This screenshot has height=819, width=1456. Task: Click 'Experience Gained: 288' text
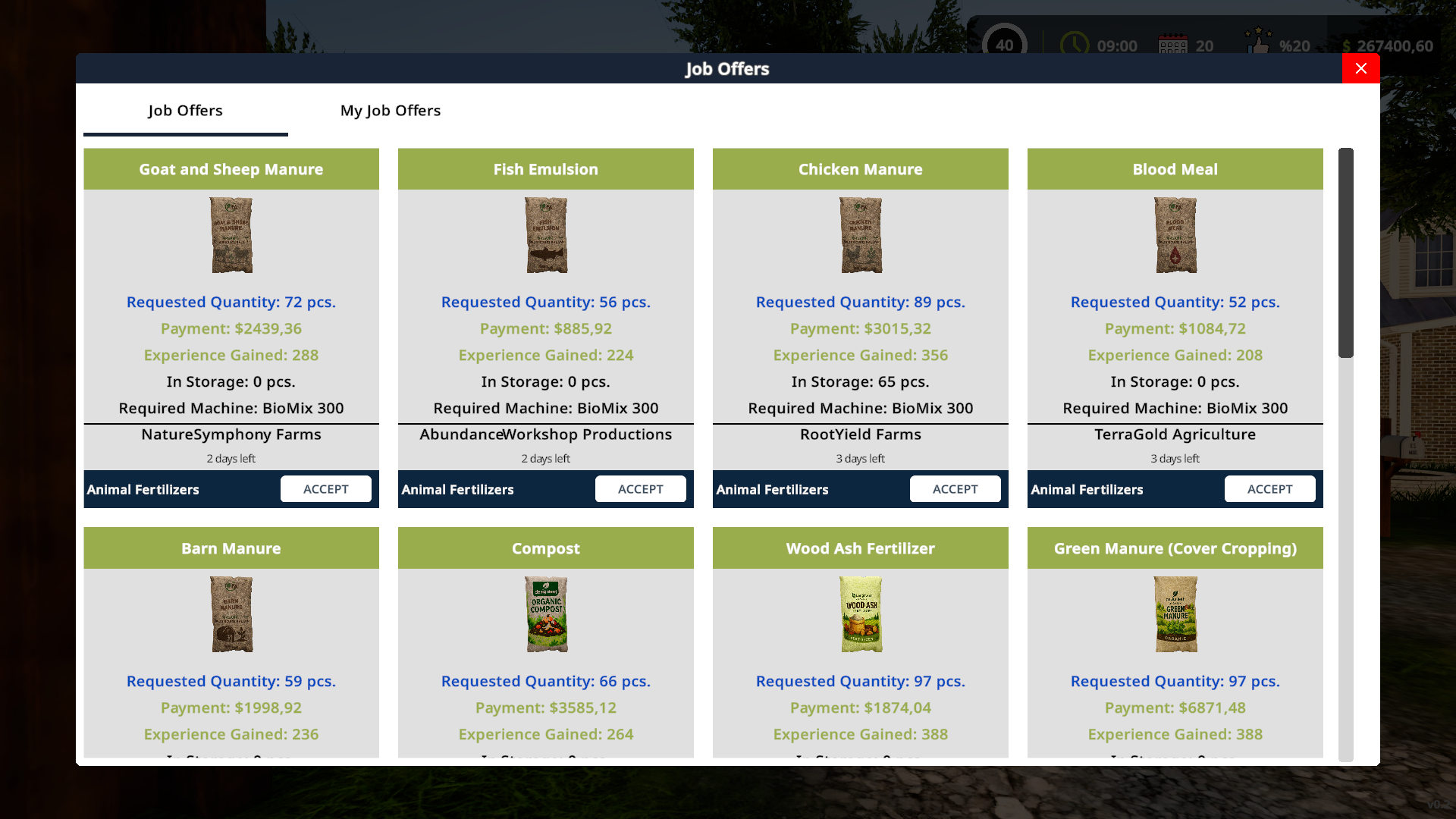[x=231, y=355]
